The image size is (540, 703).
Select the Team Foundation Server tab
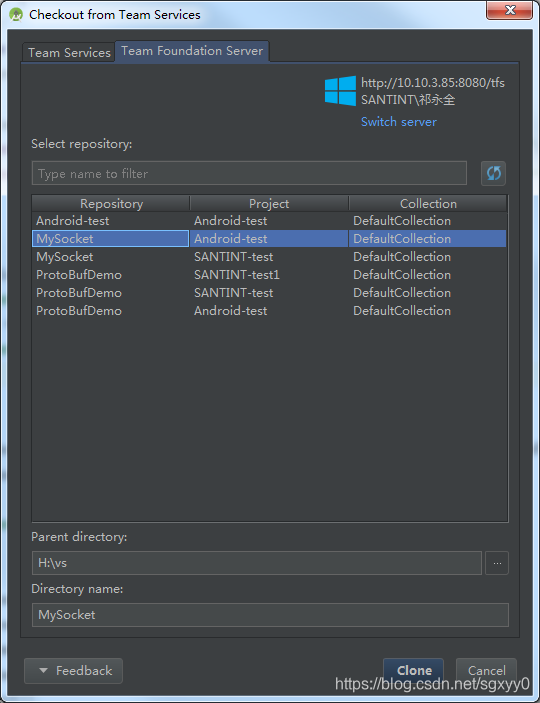(192, 51)
